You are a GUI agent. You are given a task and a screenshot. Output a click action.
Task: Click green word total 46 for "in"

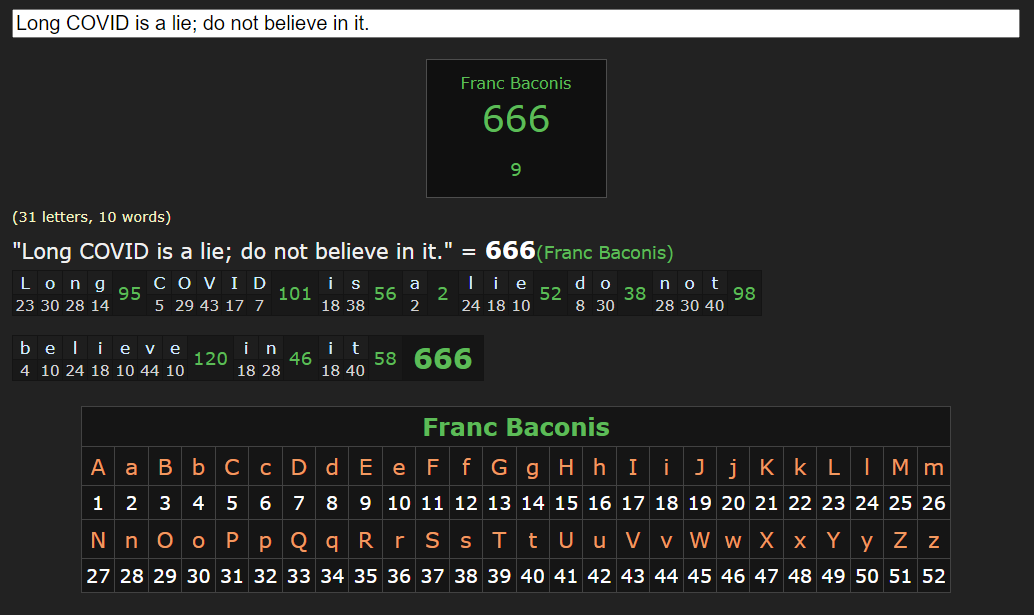click(300, 359)
